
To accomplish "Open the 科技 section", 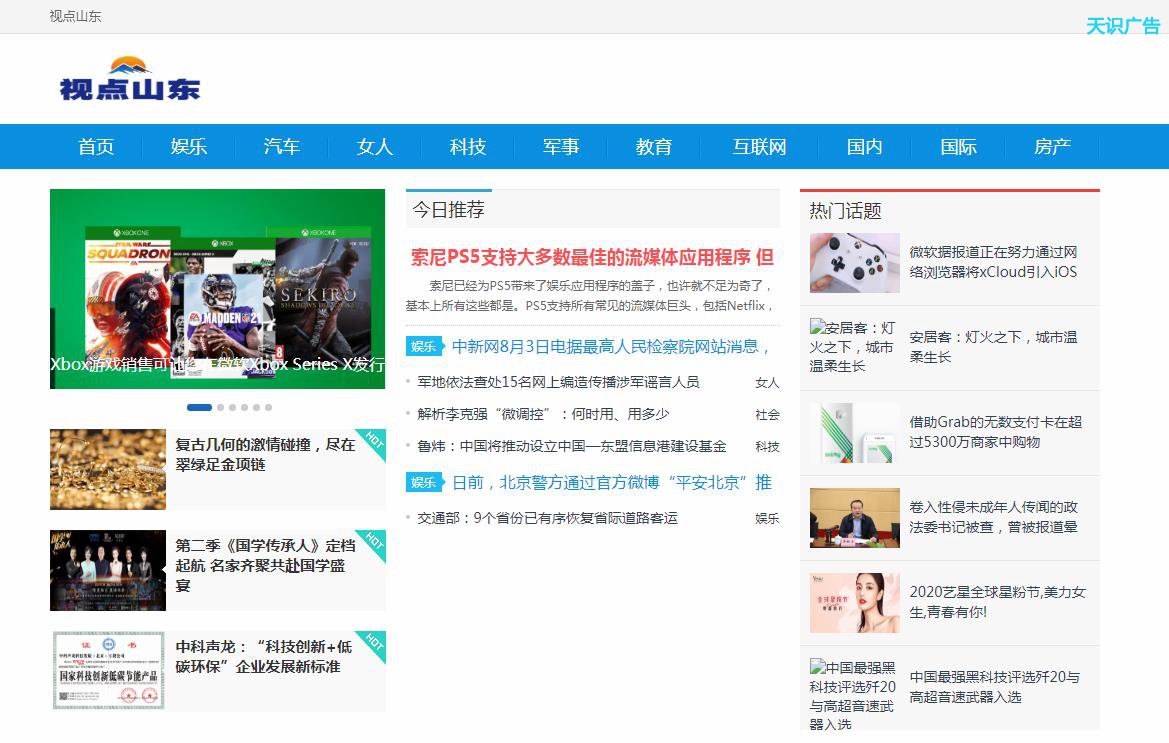I will click(x=468, y=147).
